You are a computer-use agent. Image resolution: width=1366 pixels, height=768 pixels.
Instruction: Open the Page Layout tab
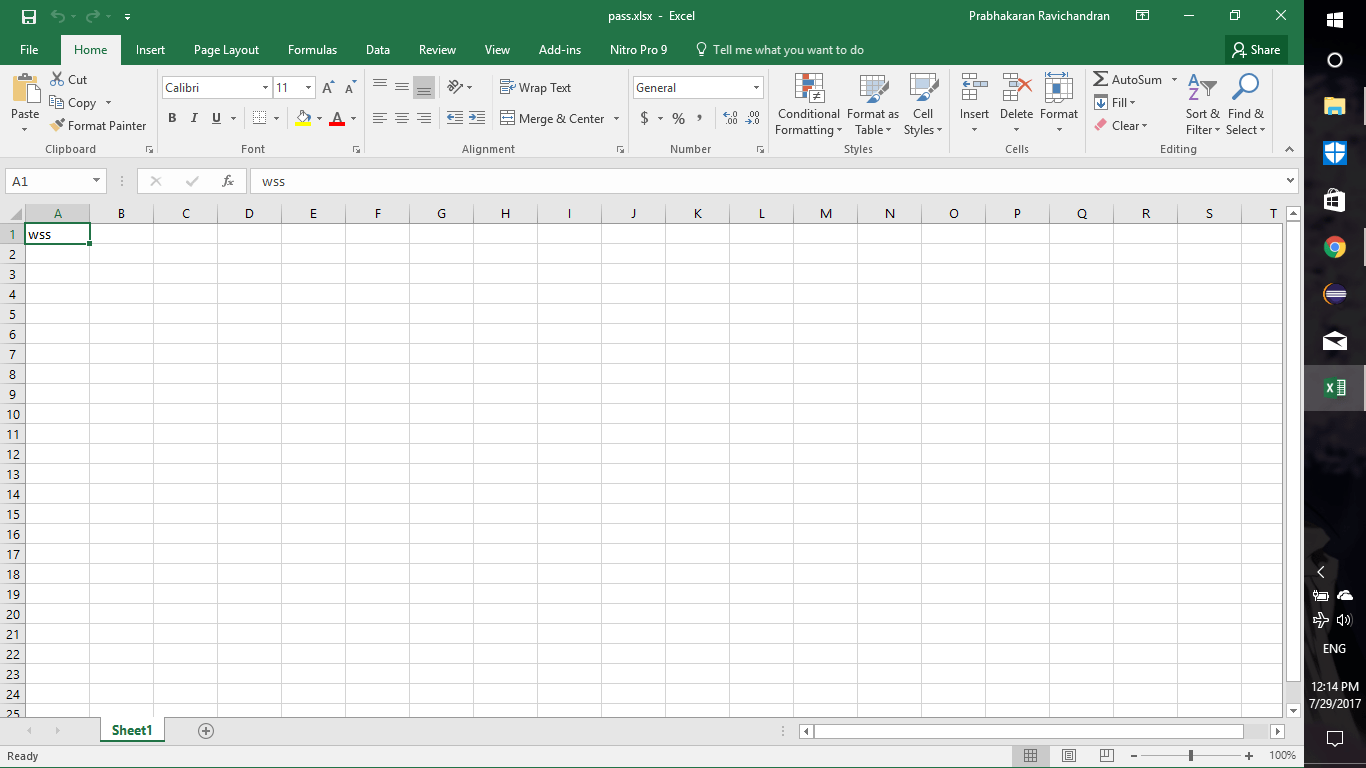226,50
